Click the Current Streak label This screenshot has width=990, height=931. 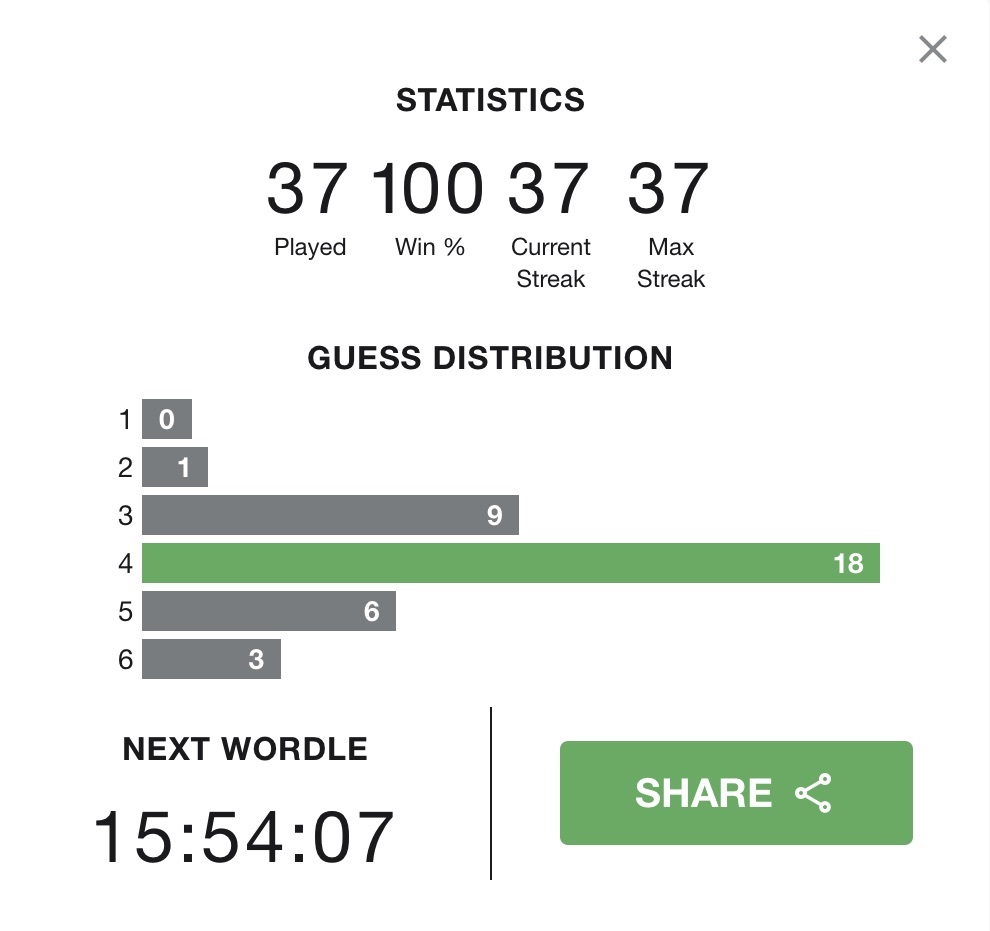tap(550, 263)
